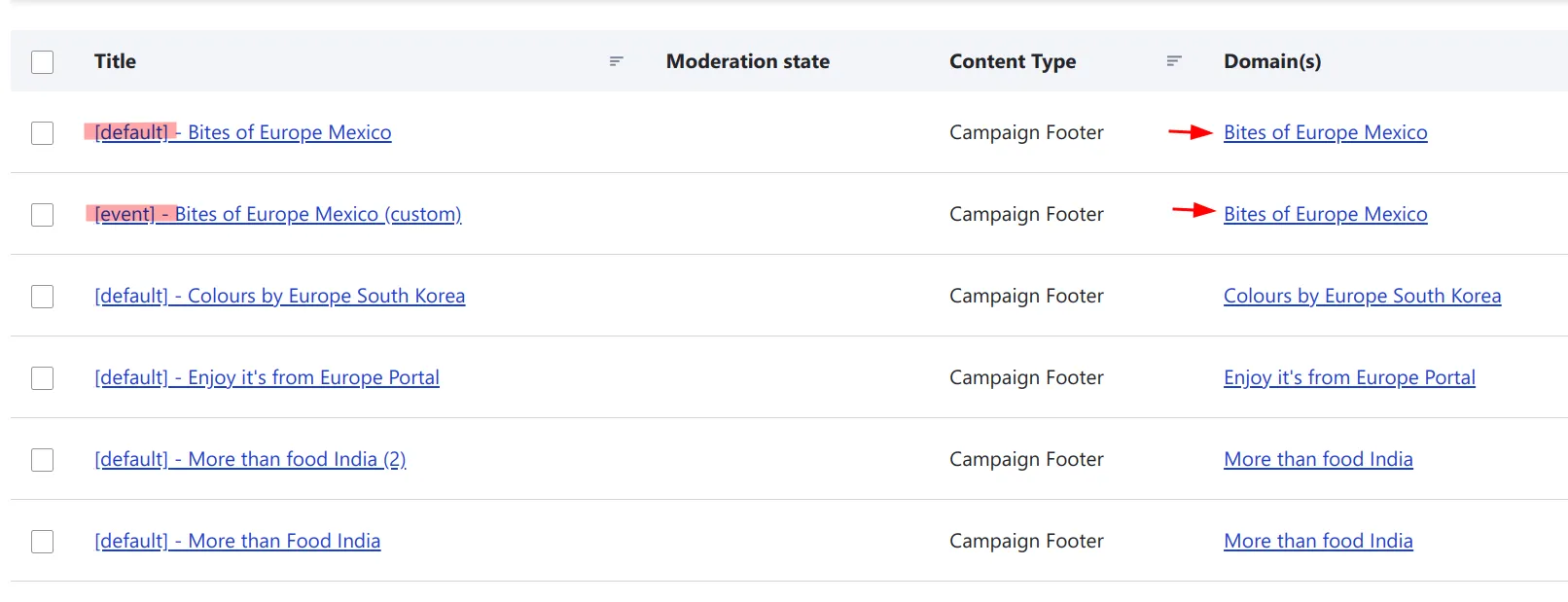The height and width of the screenshot is (602, 1568).
Task: Check the More than food India (2) row
Action: [x=42, y=460]
